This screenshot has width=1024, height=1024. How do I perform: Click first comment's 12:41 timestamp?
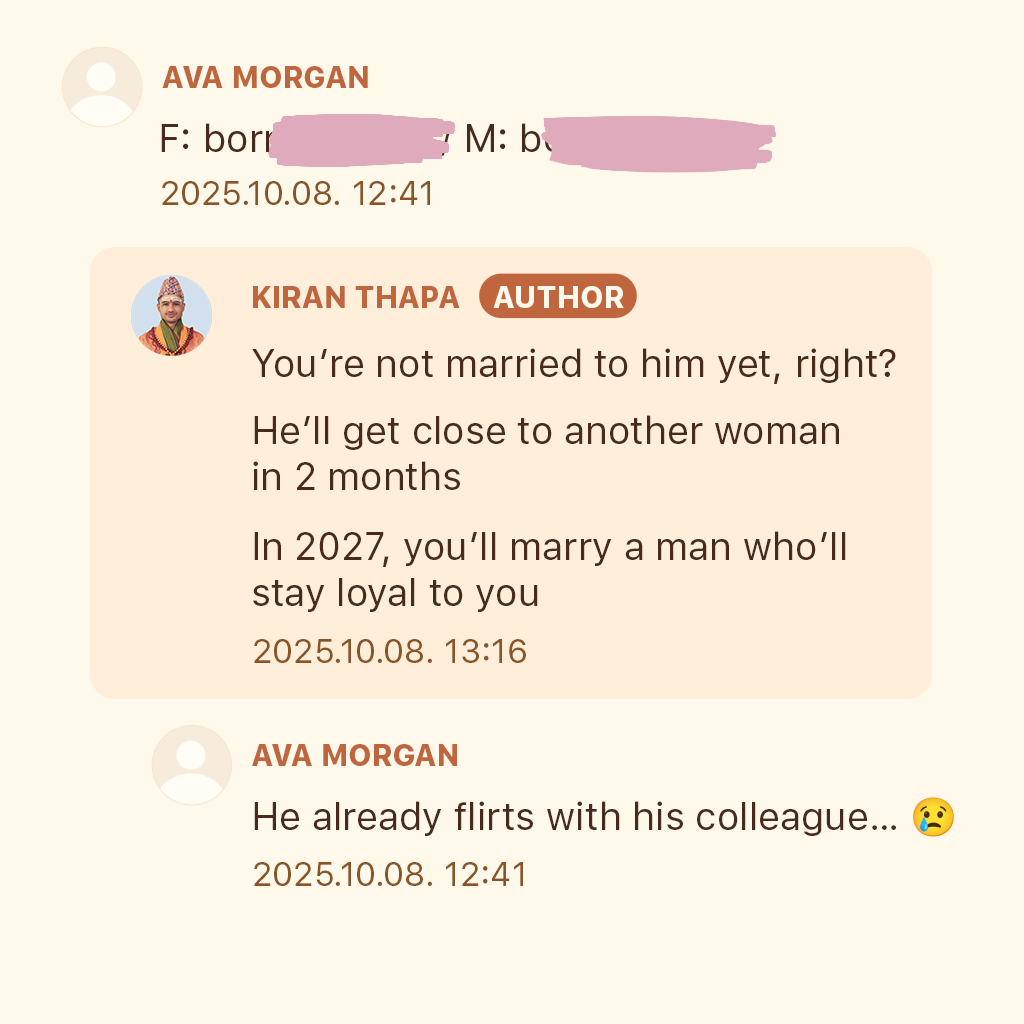(x=297, y=193)
